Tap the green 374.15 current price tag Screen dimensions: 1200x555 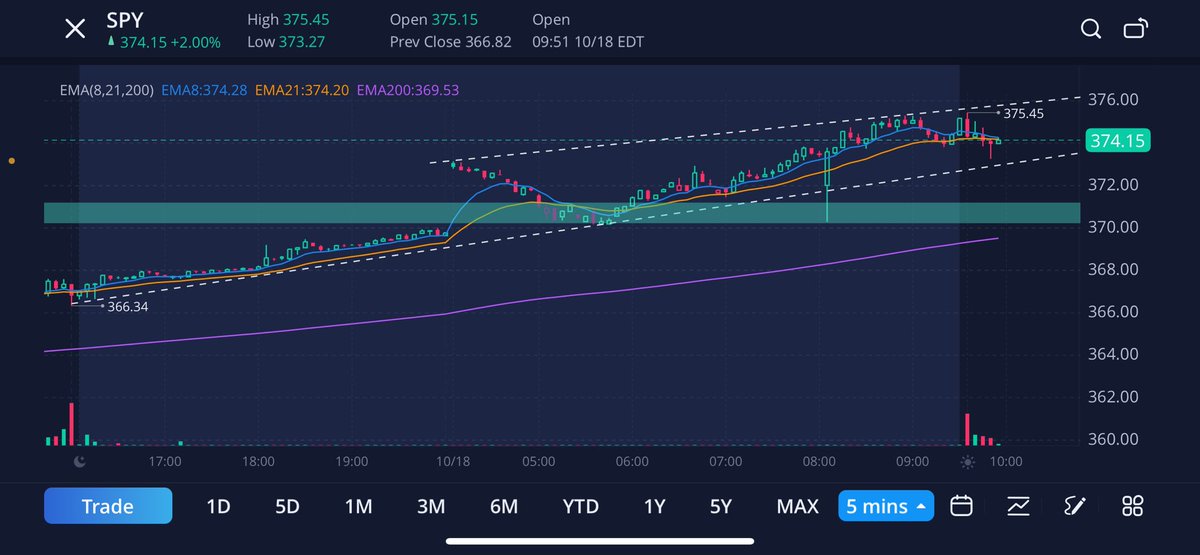click(1117, 141)
